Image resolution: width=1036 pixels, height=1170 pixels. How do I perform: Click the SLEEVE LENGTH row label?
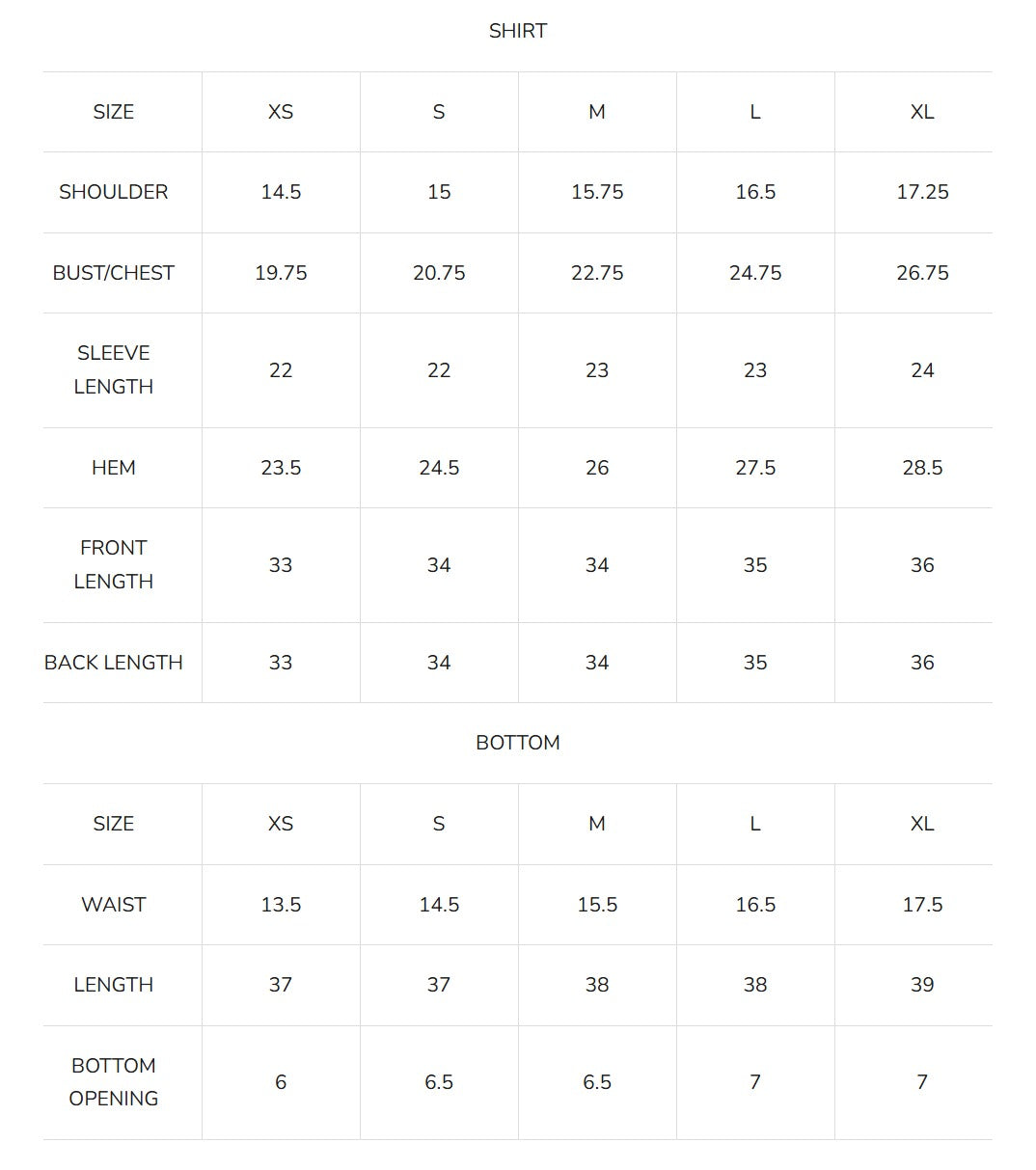pos(114,370)
